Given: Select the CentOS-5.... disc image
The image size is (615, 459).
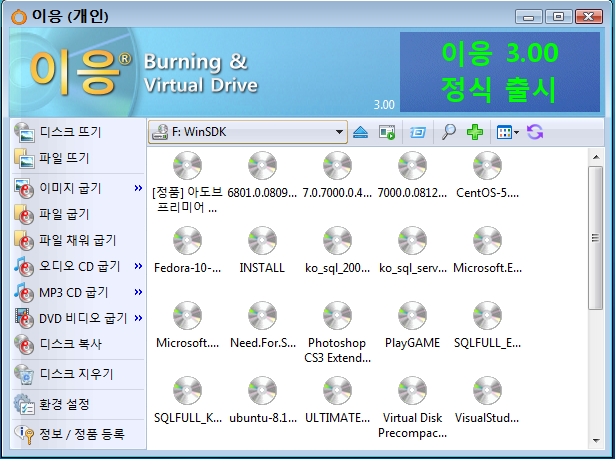Looking at the screenshot, I should [488, 175].
